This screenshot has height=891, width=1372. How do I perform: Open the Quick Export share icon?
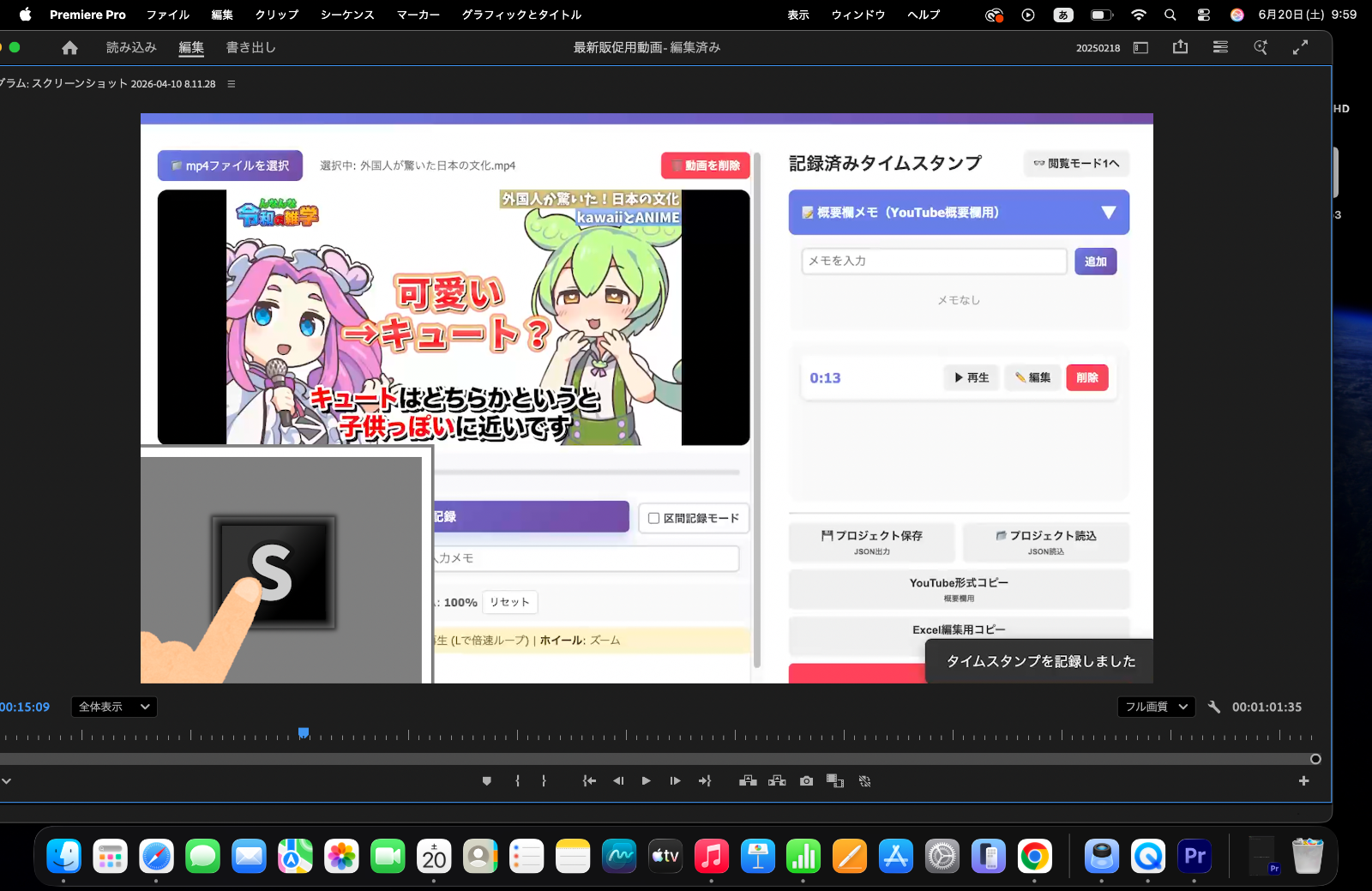point(1181,47)
